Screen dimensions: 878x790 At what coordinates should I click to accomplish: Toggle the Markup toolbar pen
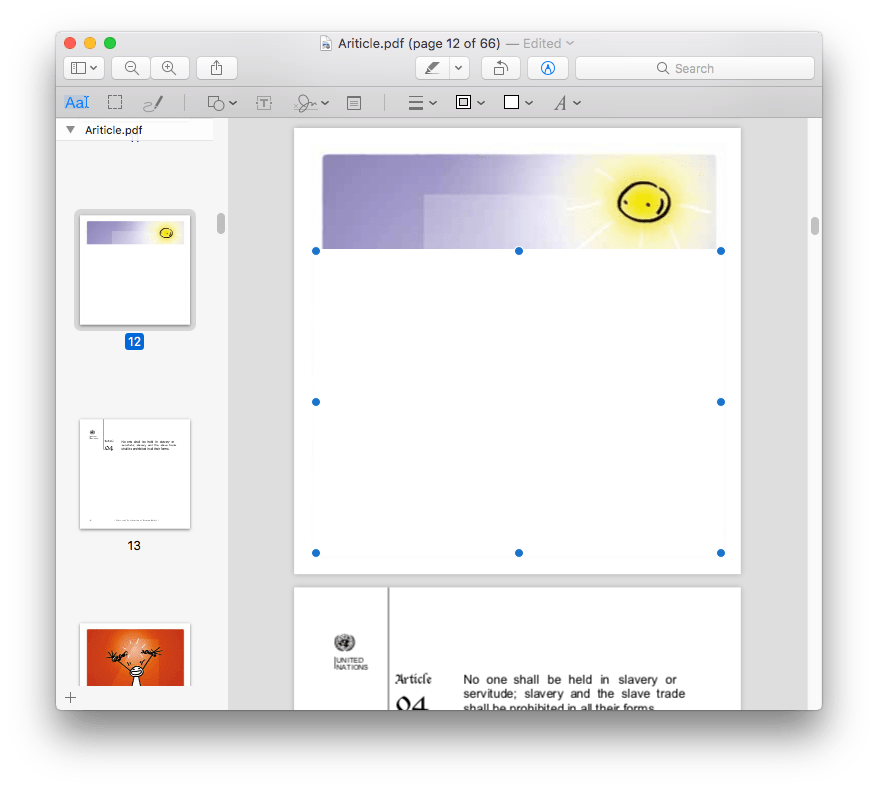coord(548,68)
